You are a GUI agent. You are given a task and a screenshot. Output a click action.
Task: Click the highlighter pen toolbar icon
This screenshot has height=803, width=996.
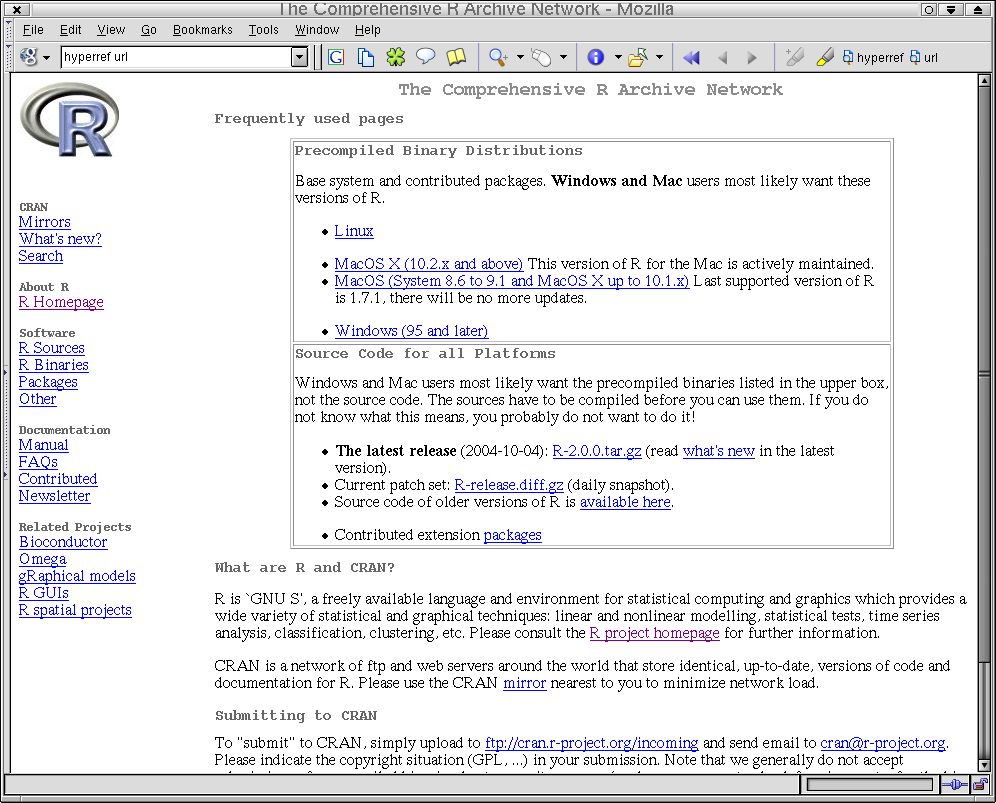coord(824,57)
